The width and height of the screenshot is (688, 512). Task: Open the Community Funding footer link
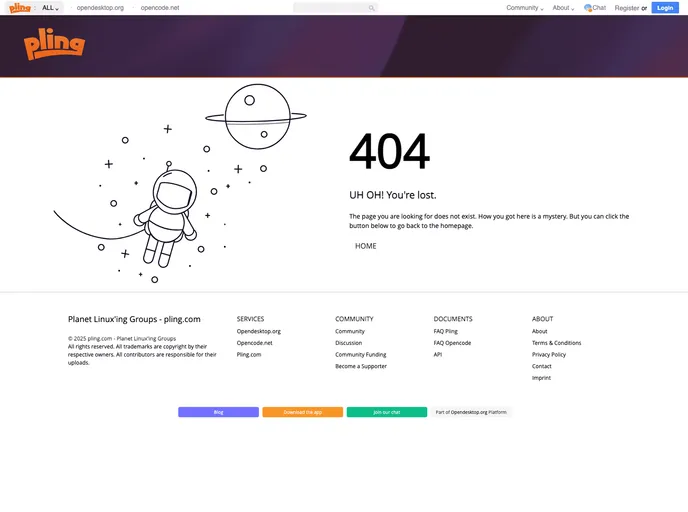click(361, 354)
